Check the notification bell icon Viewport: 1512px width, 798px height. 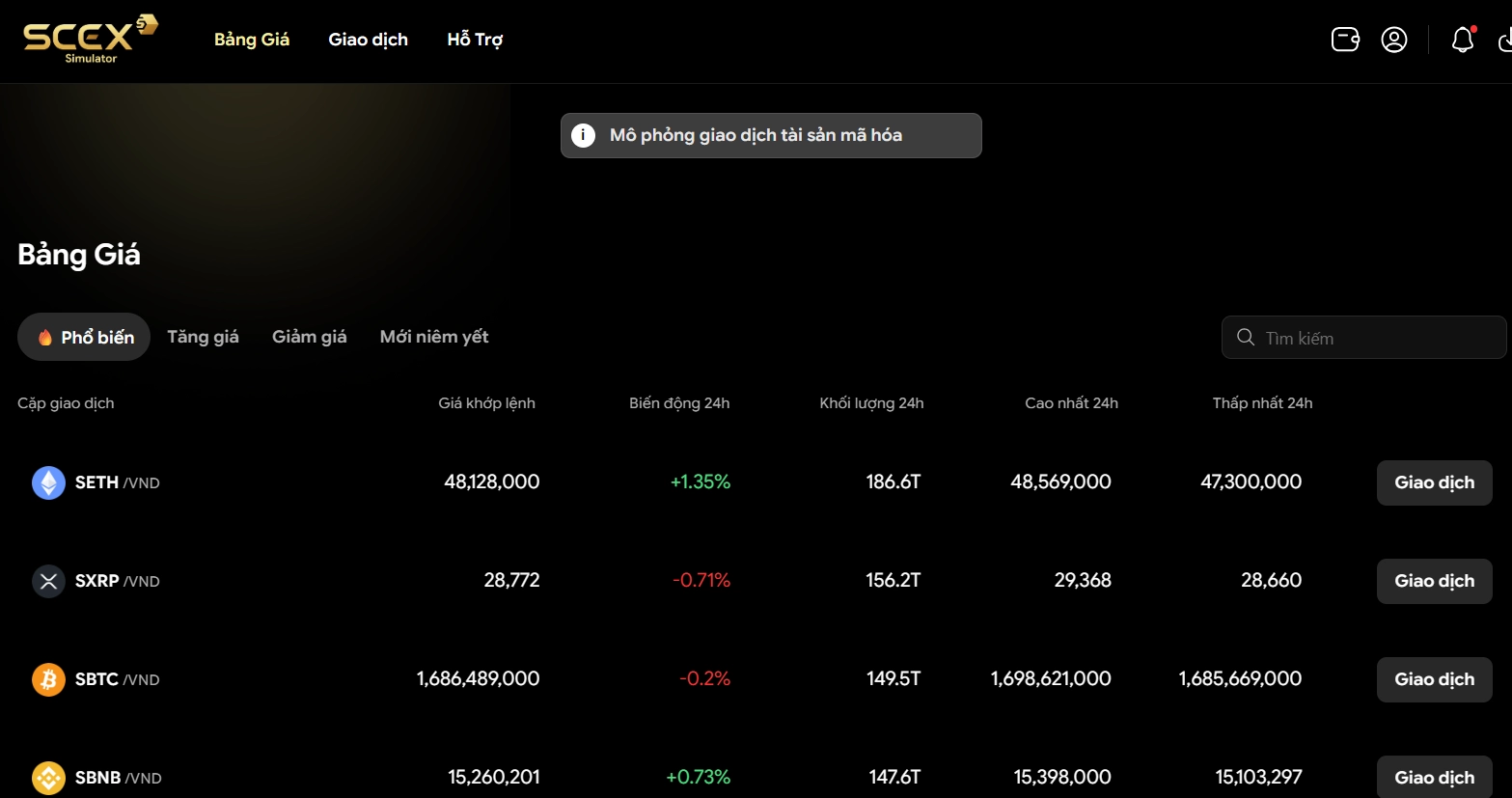point(1463,40)
